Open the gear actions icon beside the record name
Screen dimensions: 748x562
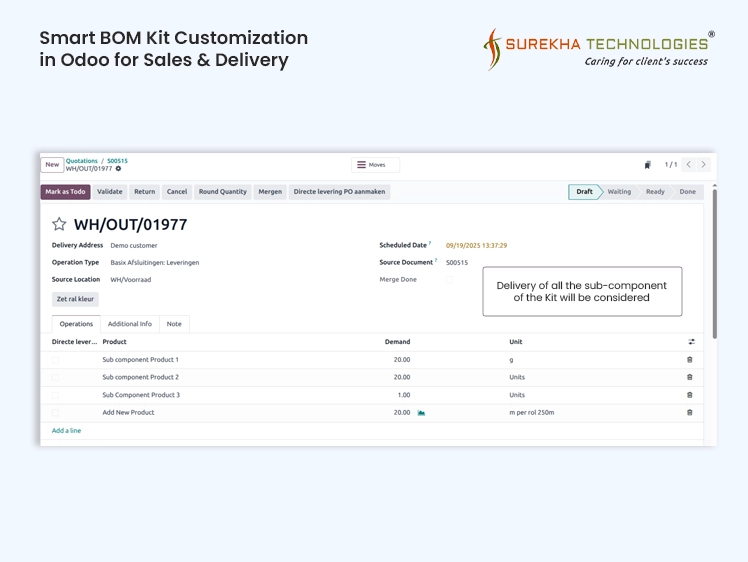tap(118, 169)
